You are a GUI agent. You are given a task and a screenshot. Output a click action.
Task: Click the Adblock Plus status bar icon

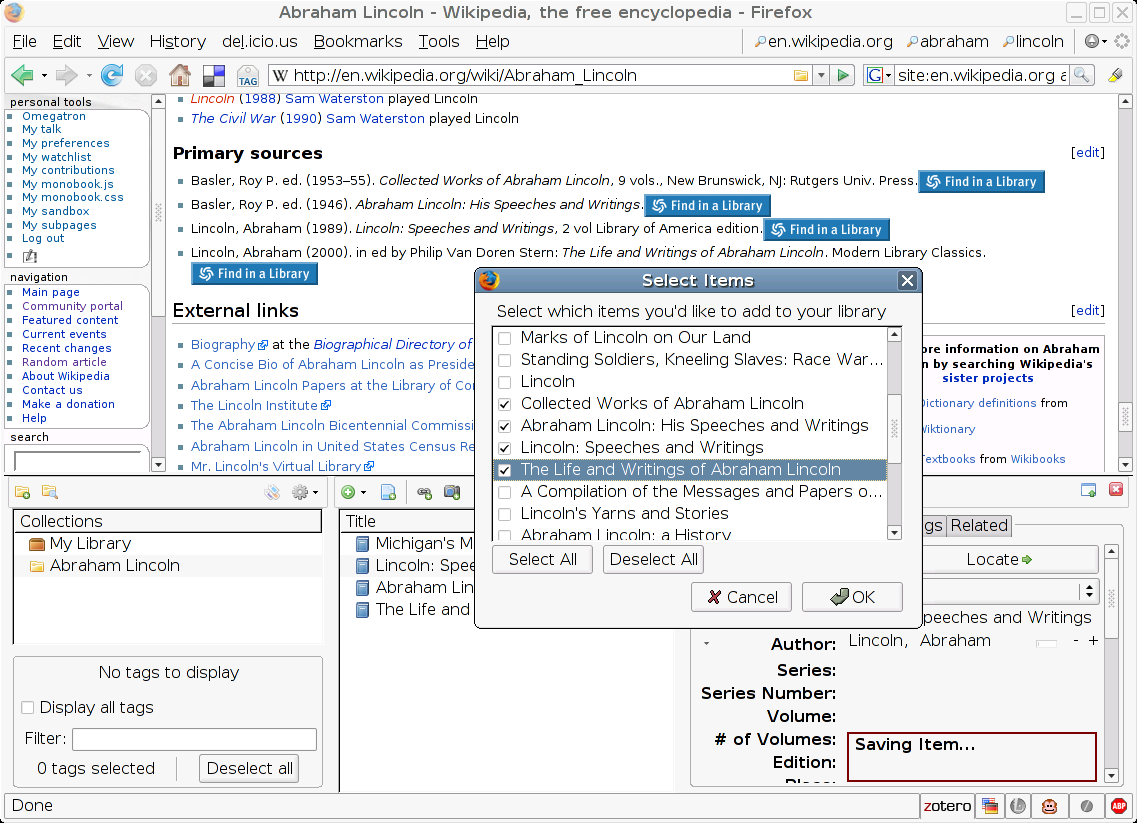1119,806
